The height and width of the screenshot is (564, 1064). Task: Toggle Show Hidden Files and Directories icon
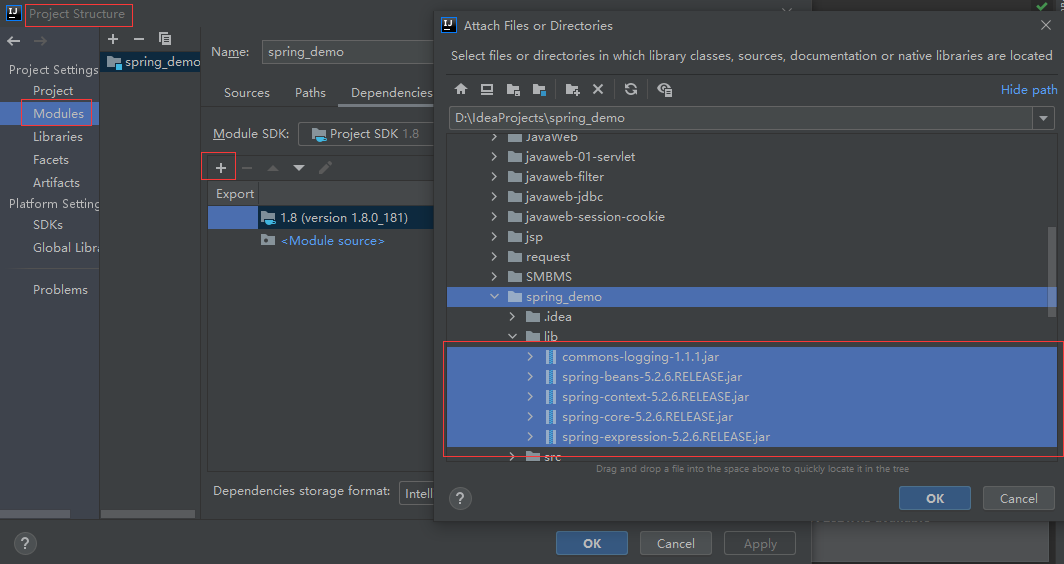(x=664, y=89)
